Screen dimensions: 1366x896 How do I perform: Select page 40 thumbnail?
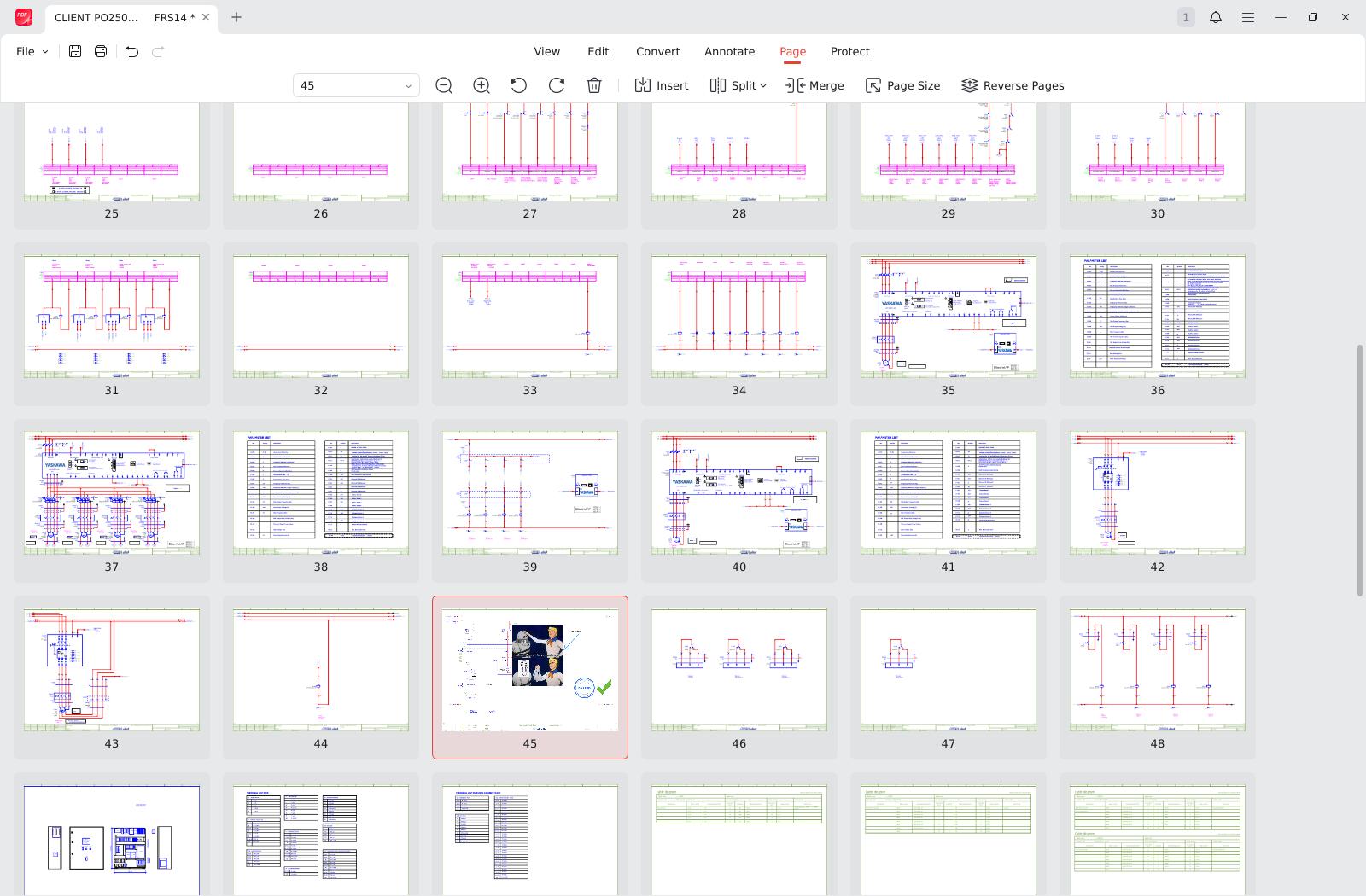pos(738,493)
